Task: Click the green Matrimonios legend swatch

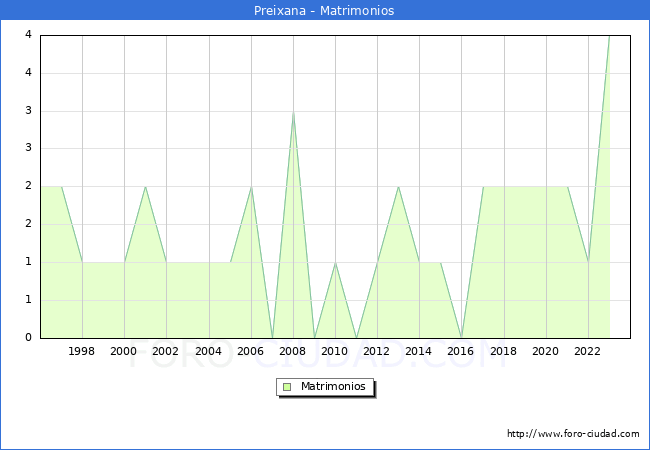Action: coord(287,387)
